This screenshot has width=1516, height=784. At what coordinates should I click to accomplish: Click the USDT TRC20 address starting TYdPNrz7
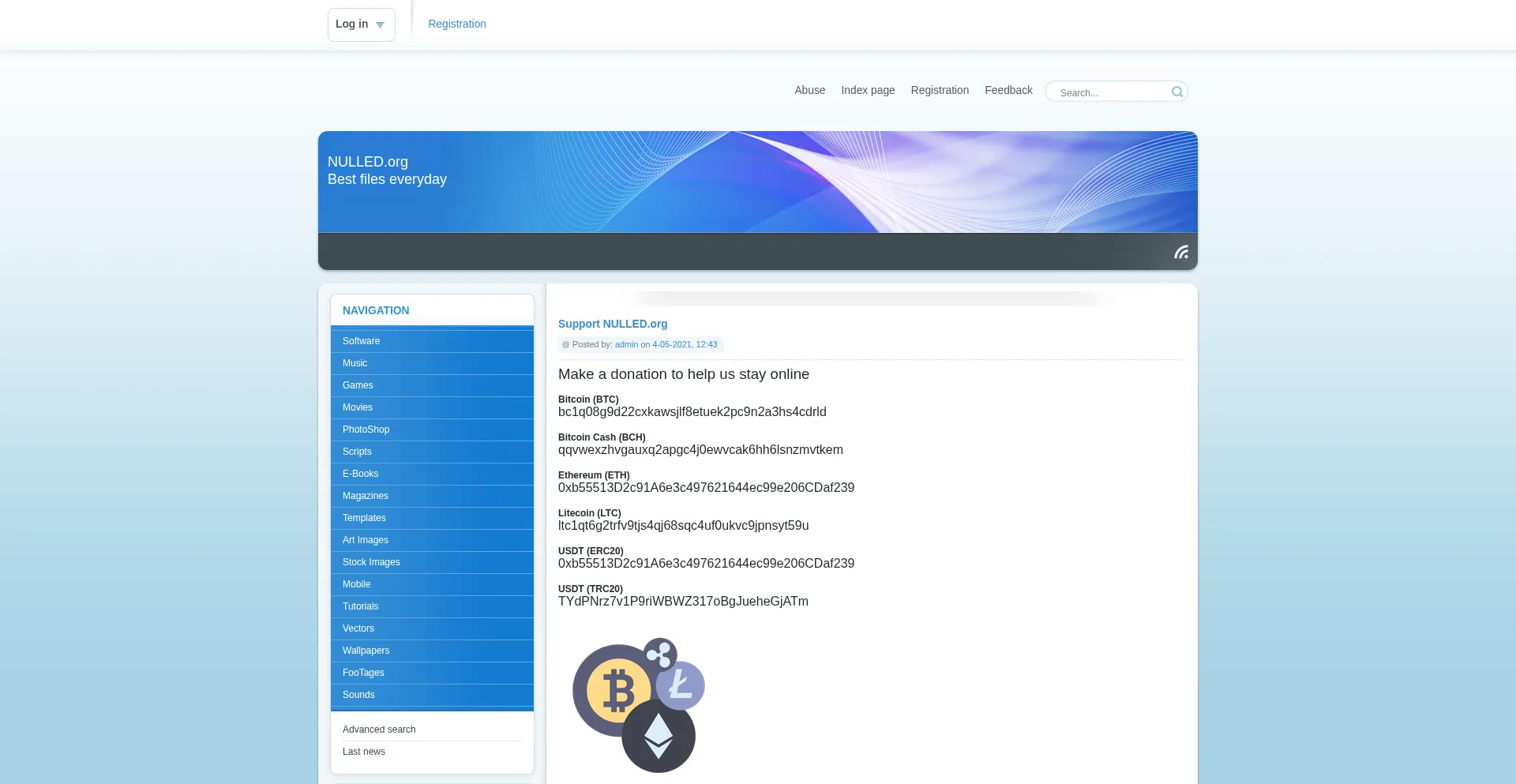click(683, 602)
